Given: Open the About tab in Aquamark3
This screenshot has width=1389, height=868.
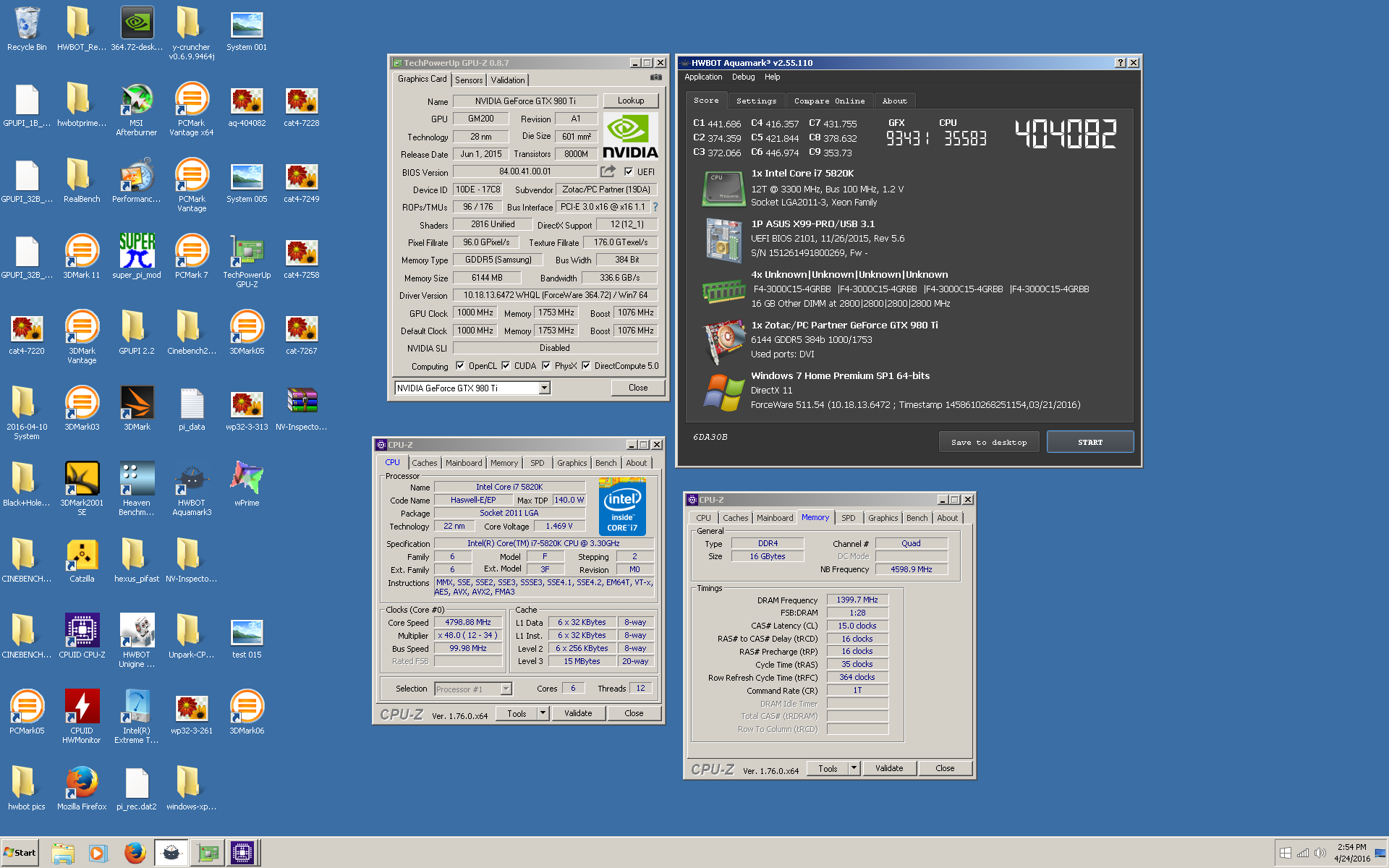Looking at the screenshot, I should pos(894,101).
